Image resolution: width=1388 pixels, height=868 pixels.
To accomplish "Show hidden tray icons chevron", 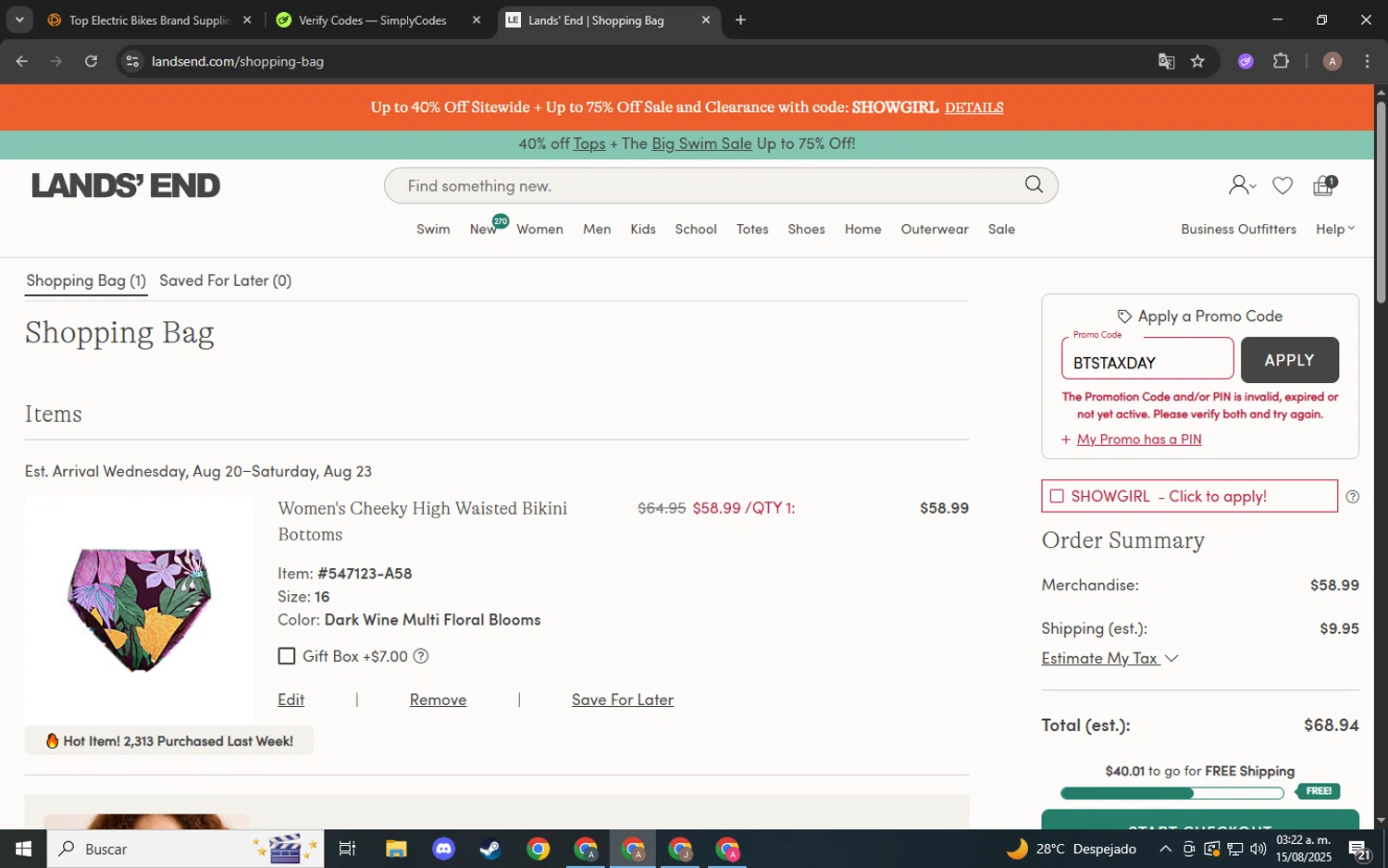I will pos(1165,849).
